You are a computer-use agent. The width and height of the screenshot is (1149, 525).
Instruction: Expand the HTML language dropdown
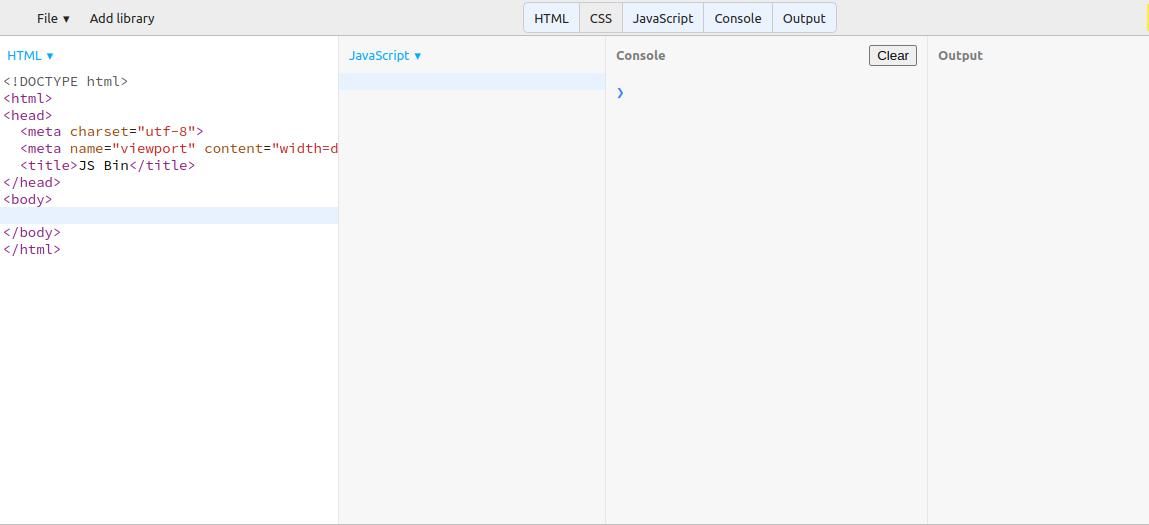click(x=30, y=56)
